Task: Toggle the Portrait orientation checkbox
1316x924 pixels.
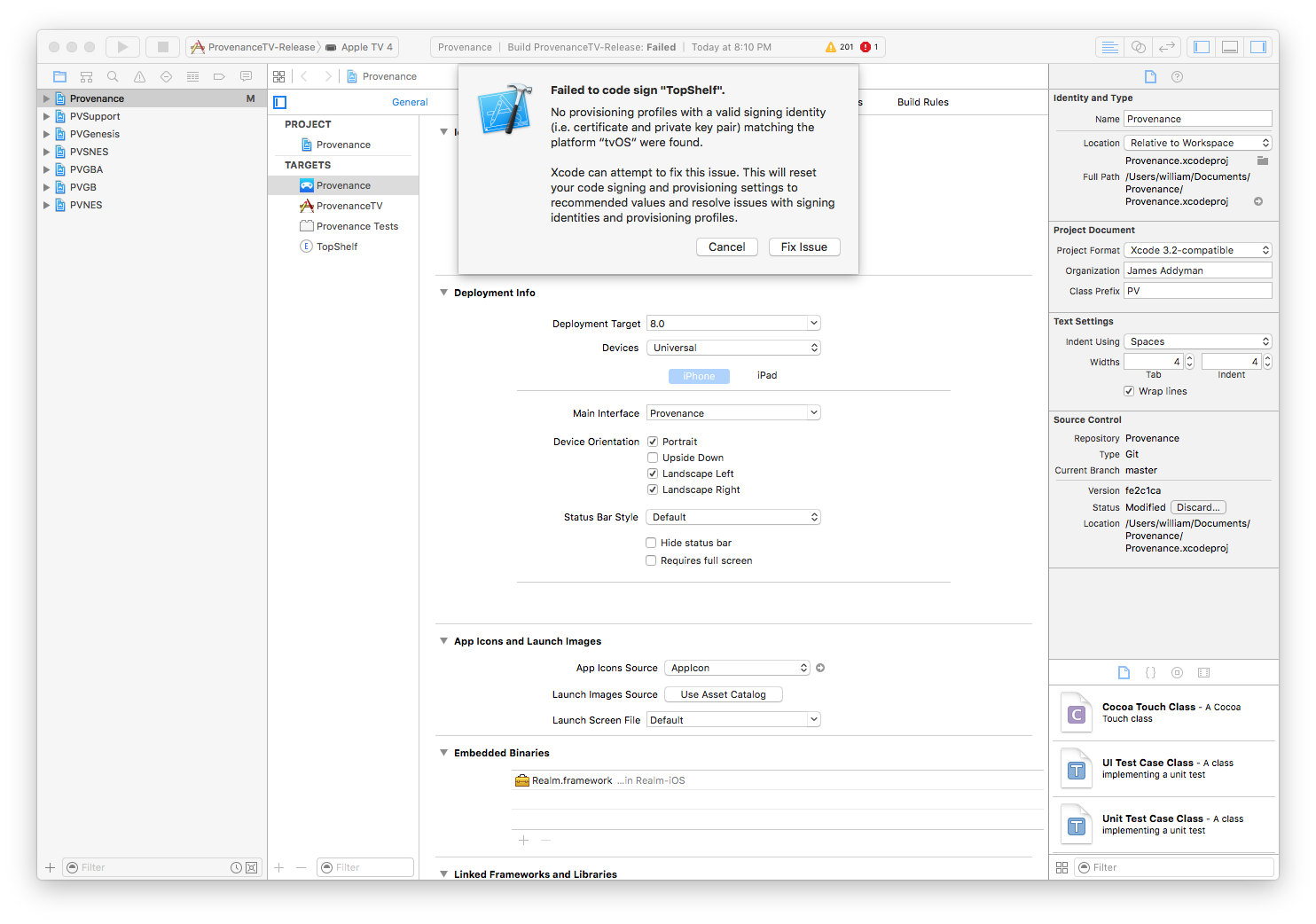Action: click(653, 442)
